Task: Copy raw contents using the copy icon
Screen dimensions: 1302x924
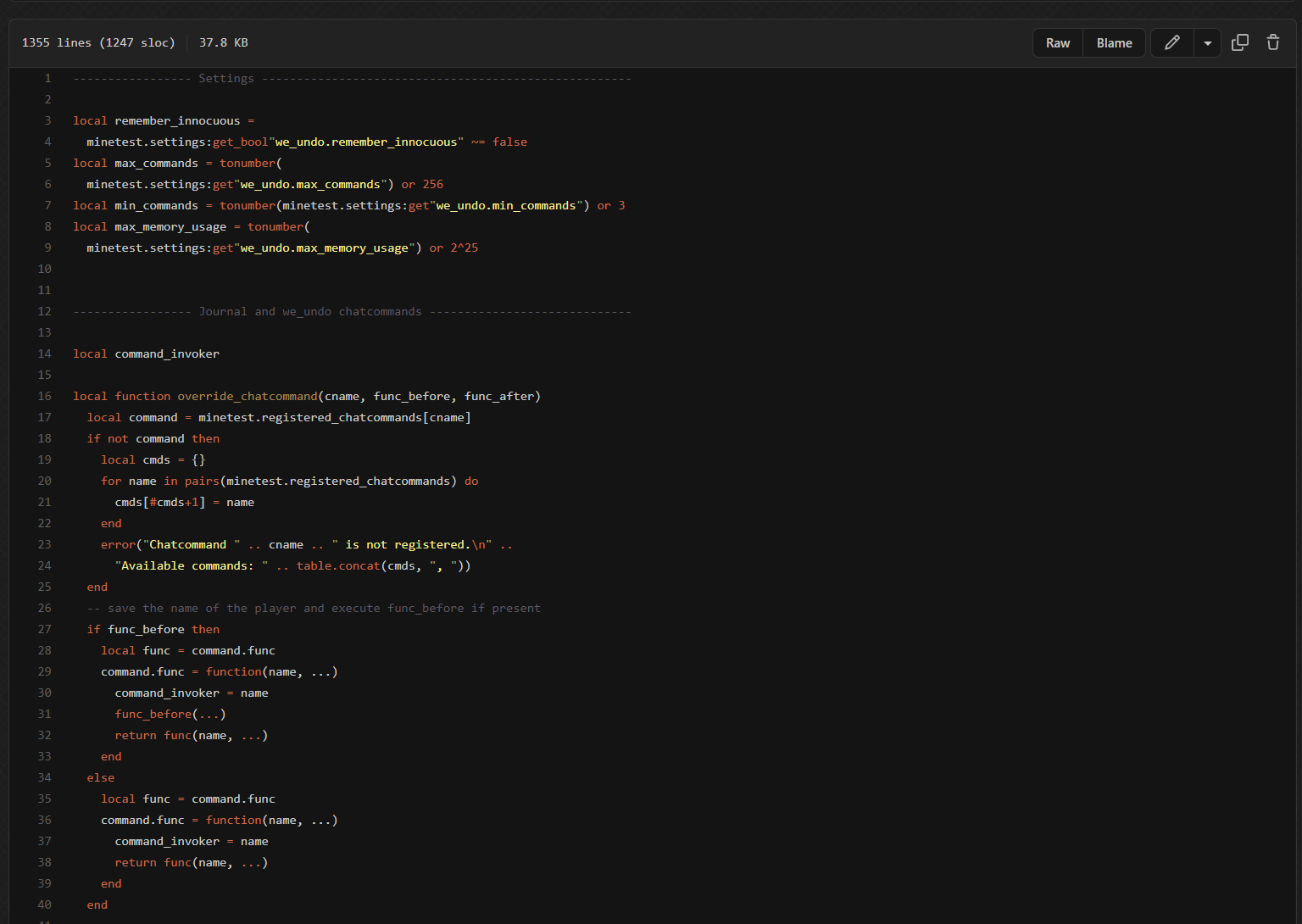Action: coord(1239,42)
